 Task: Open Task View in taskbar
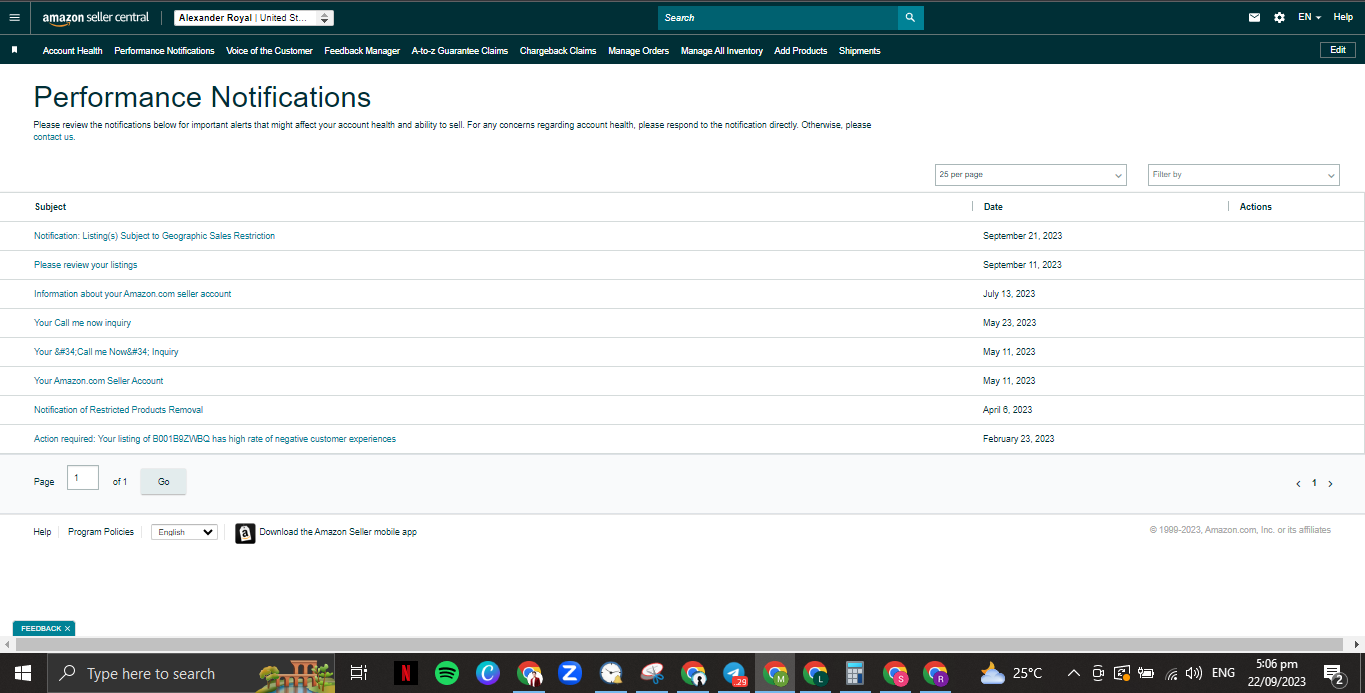tap(359, 674)
